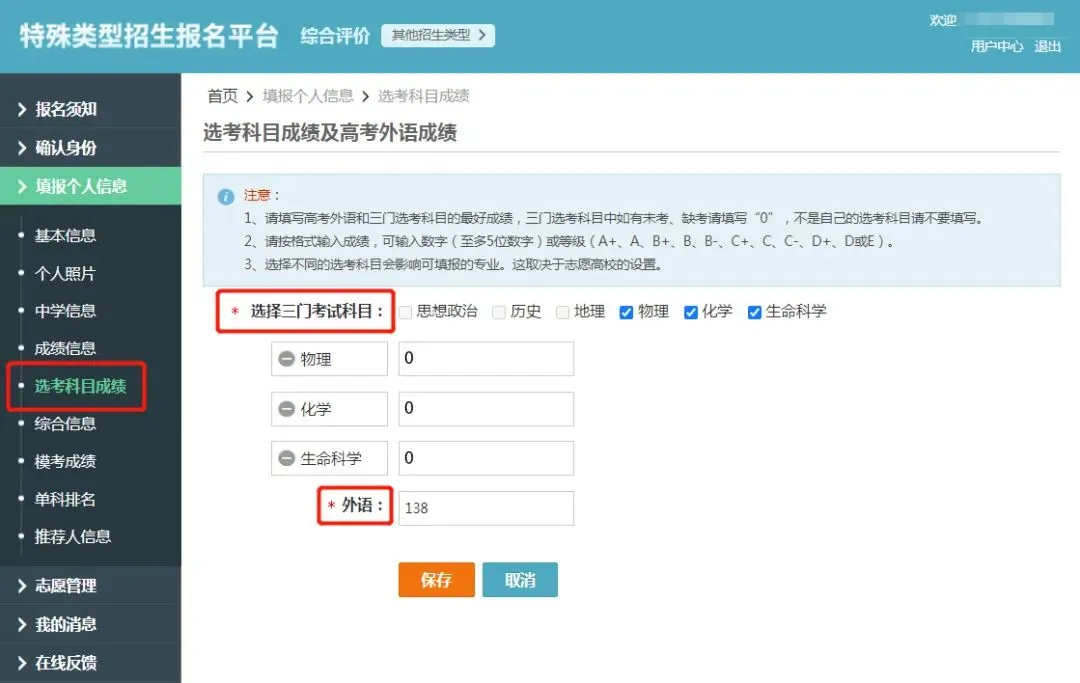Screen dimensions: 1080x683
Task: Go to 模考成绩 sidebar item
Action: click(x=65, y=461)
